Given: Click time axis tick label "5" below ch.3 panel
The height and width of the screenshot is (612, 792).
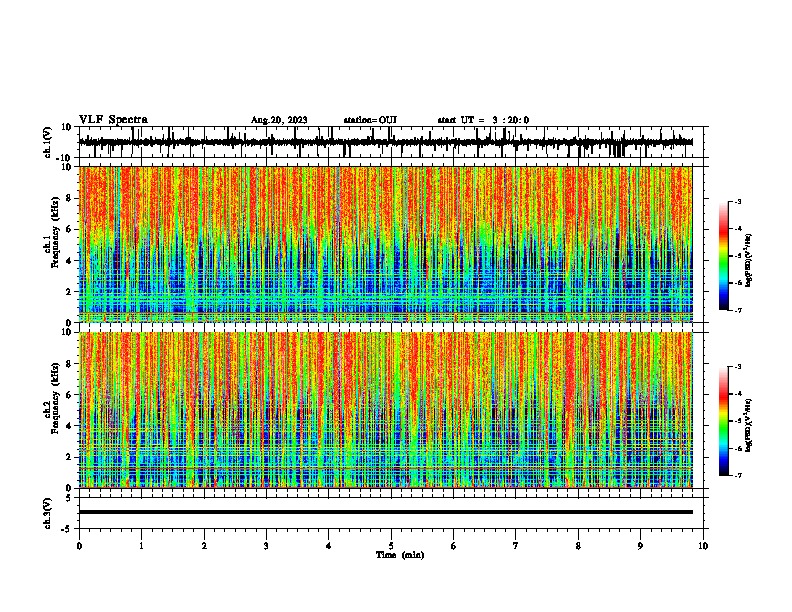Looking at the screenshot, I should pos(391,546).
